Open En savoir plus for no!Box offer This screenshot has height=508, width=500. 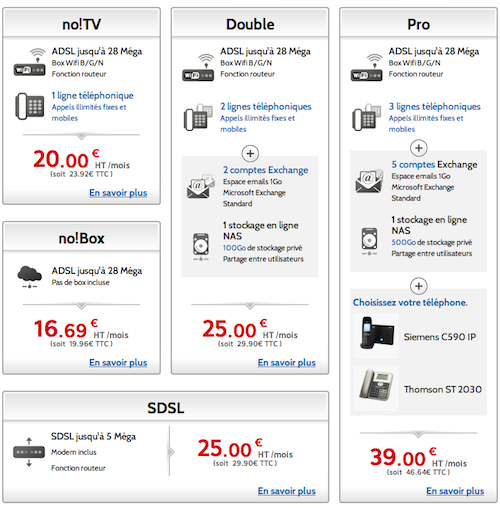118,363
